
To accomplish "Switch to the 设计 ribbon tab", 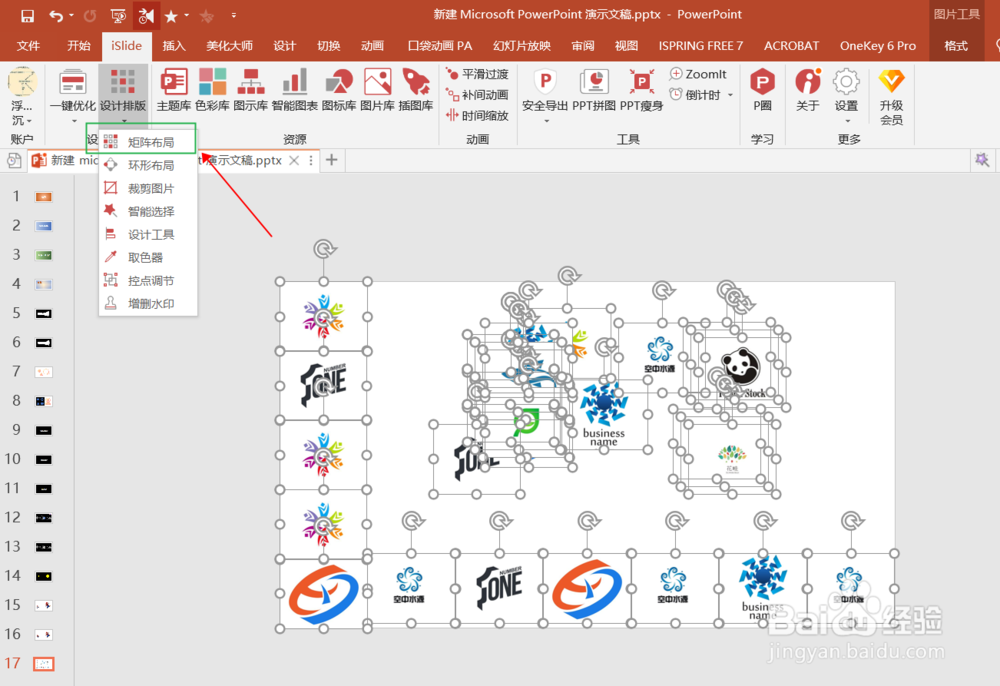I will 284,46.
